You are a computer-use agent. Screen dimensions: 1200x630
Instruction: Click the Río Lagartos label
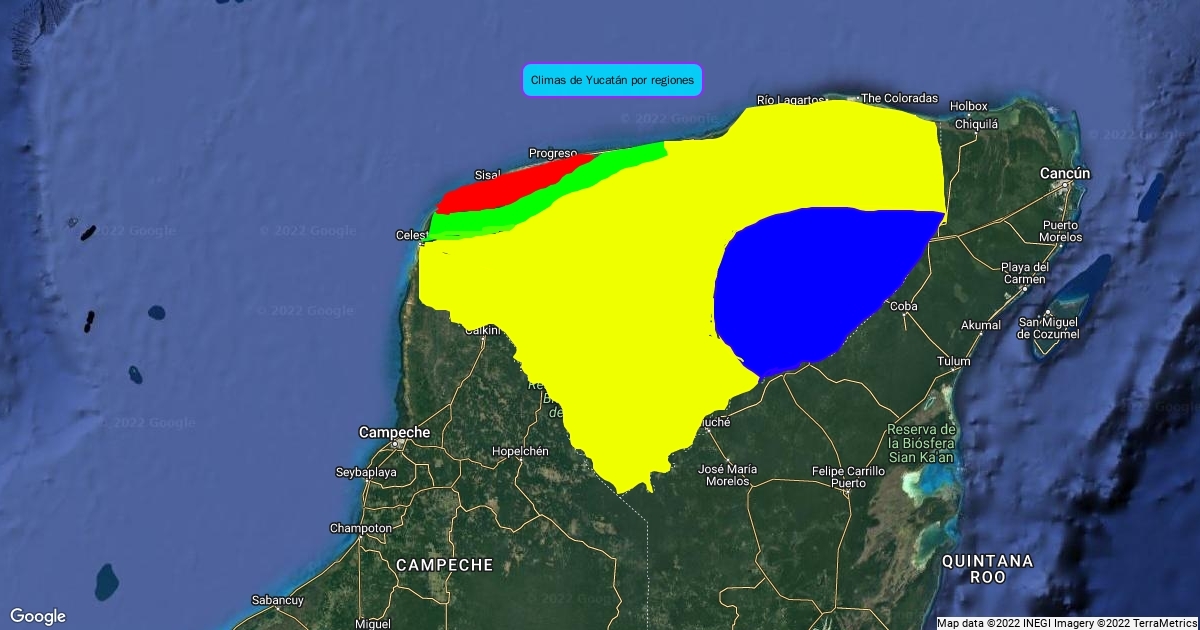[790, 100]
